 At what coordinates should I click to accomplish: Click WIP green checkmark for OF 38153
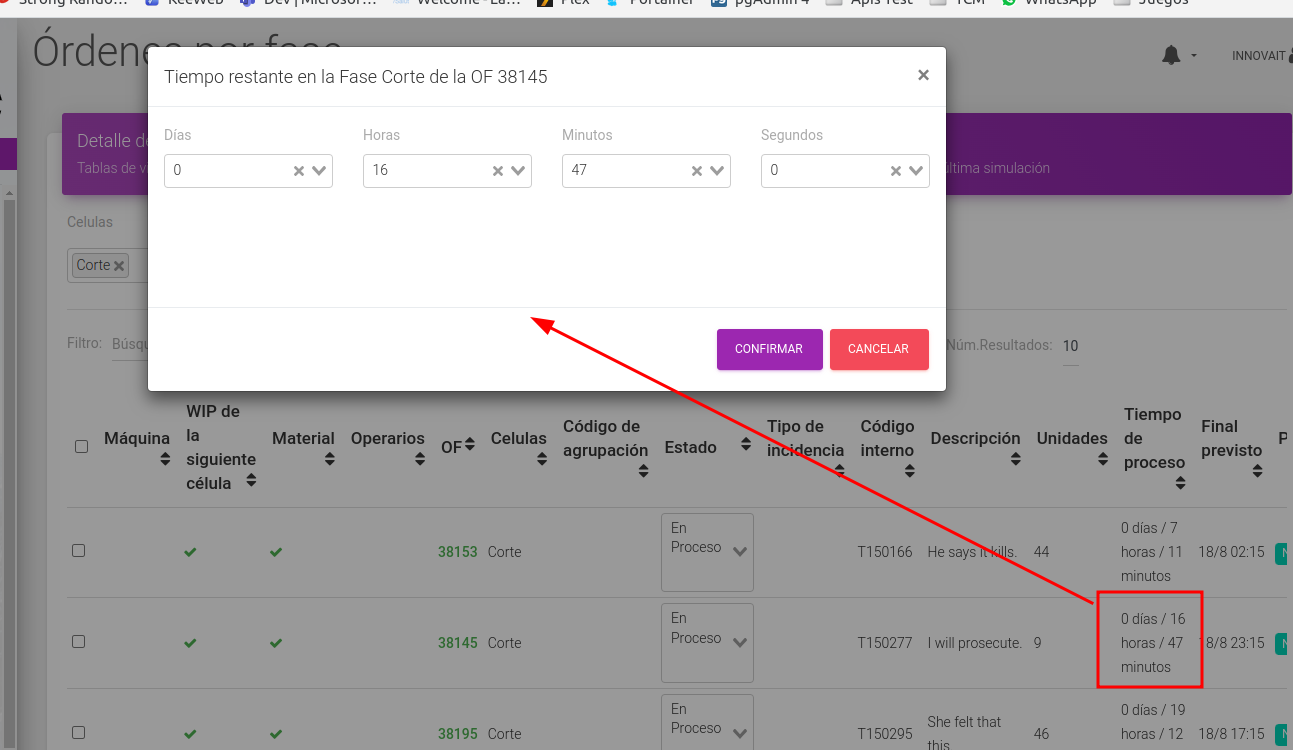190,552
